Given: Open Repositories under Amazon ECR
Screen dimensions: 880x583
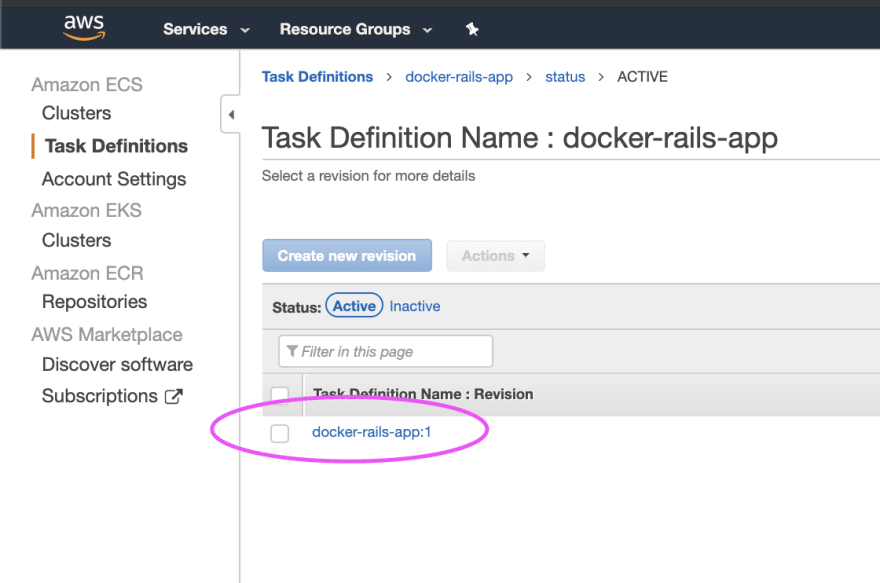Looking at the screenshot, I should [x=94, y=302].
